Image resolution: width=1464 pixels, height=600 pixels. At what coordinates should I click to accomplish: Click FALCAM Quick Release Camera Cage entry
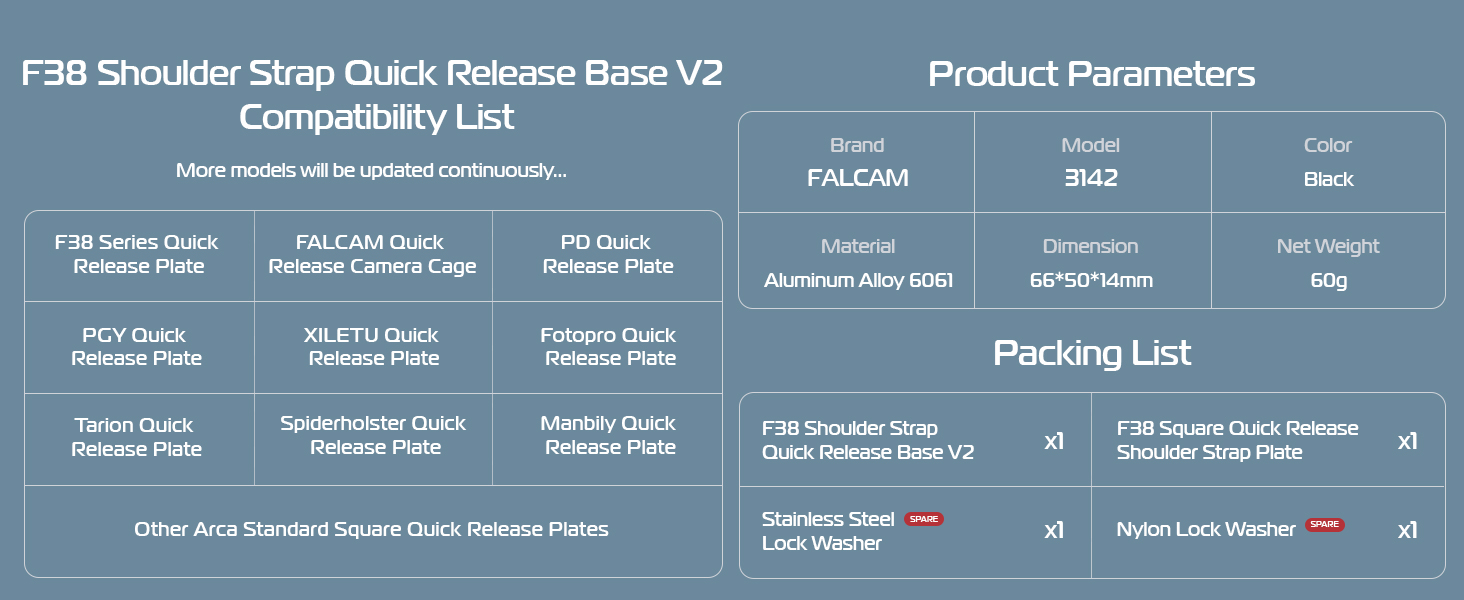(x=372, y=255)
